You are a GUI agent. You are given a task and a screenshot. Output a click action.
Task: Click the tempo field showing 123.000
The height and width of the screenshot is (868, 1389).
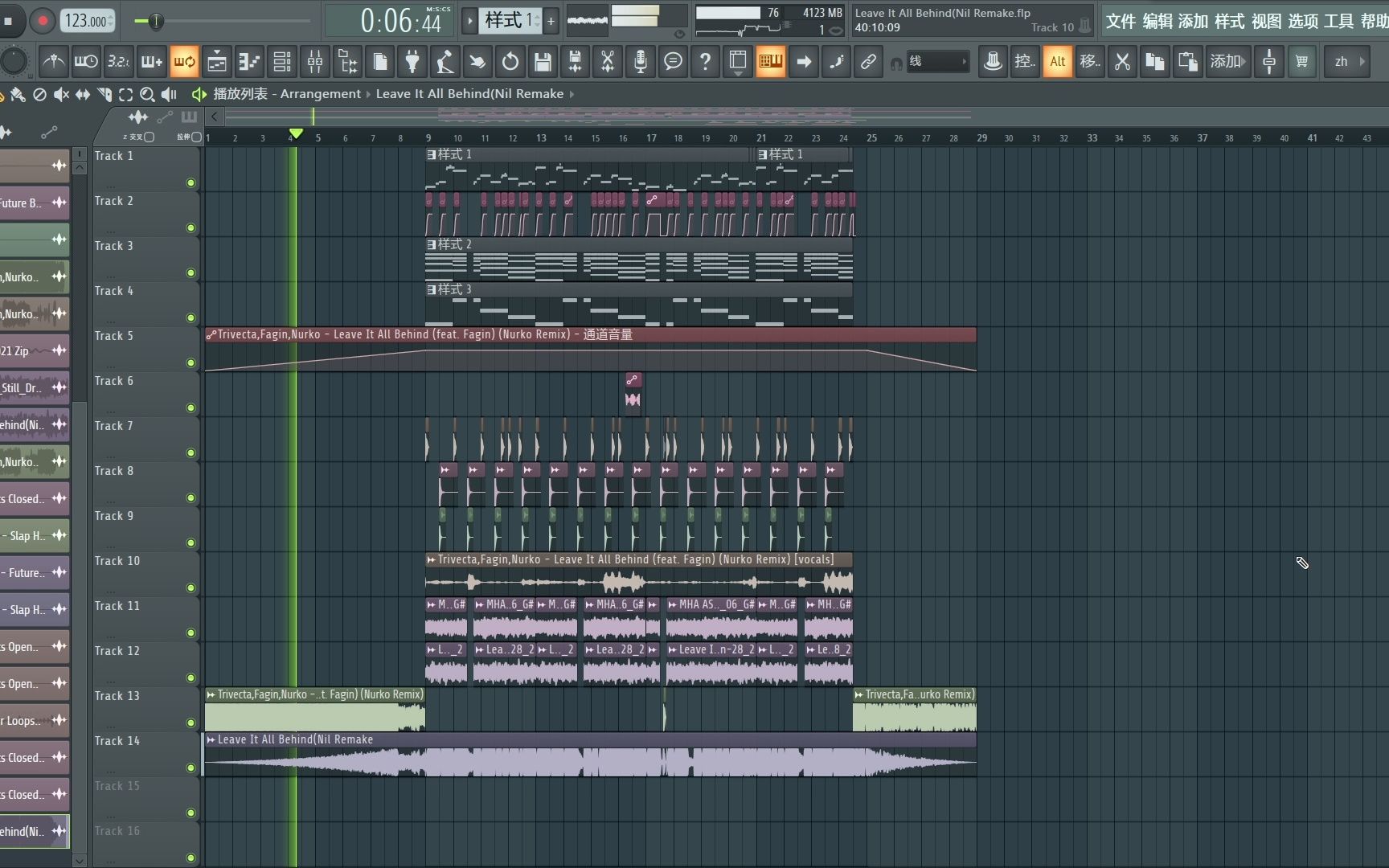coord(88,21)
